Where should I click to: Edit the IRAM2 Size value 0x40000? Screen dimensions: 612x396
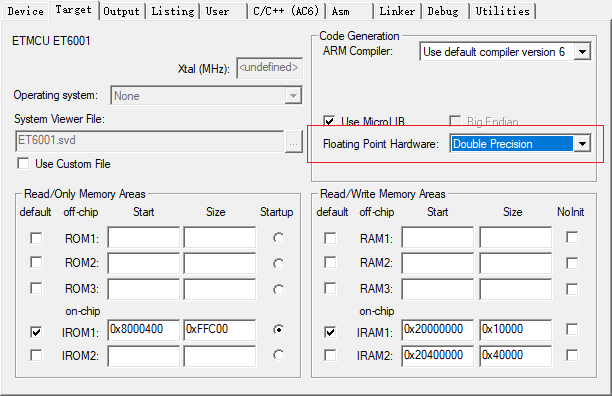pos(516,356)
